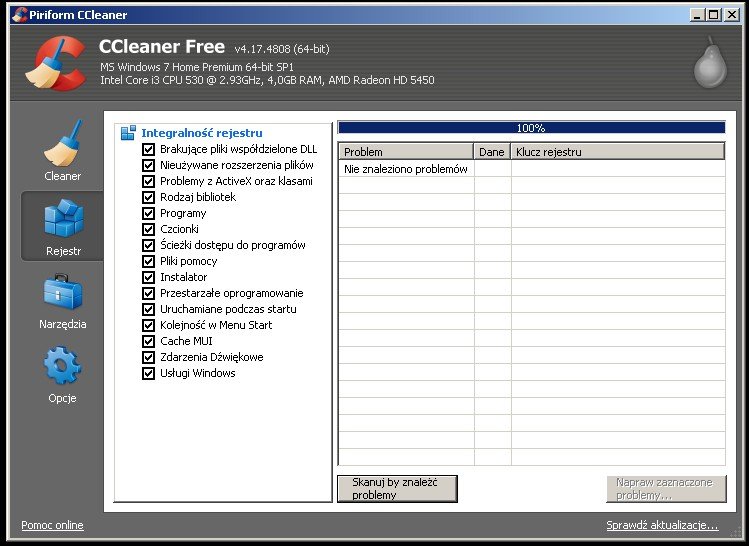This screenshot has height=546, width=749.
Task: Uncheck Nieużywane rozszerzenia plików
Action: (149, 165)
